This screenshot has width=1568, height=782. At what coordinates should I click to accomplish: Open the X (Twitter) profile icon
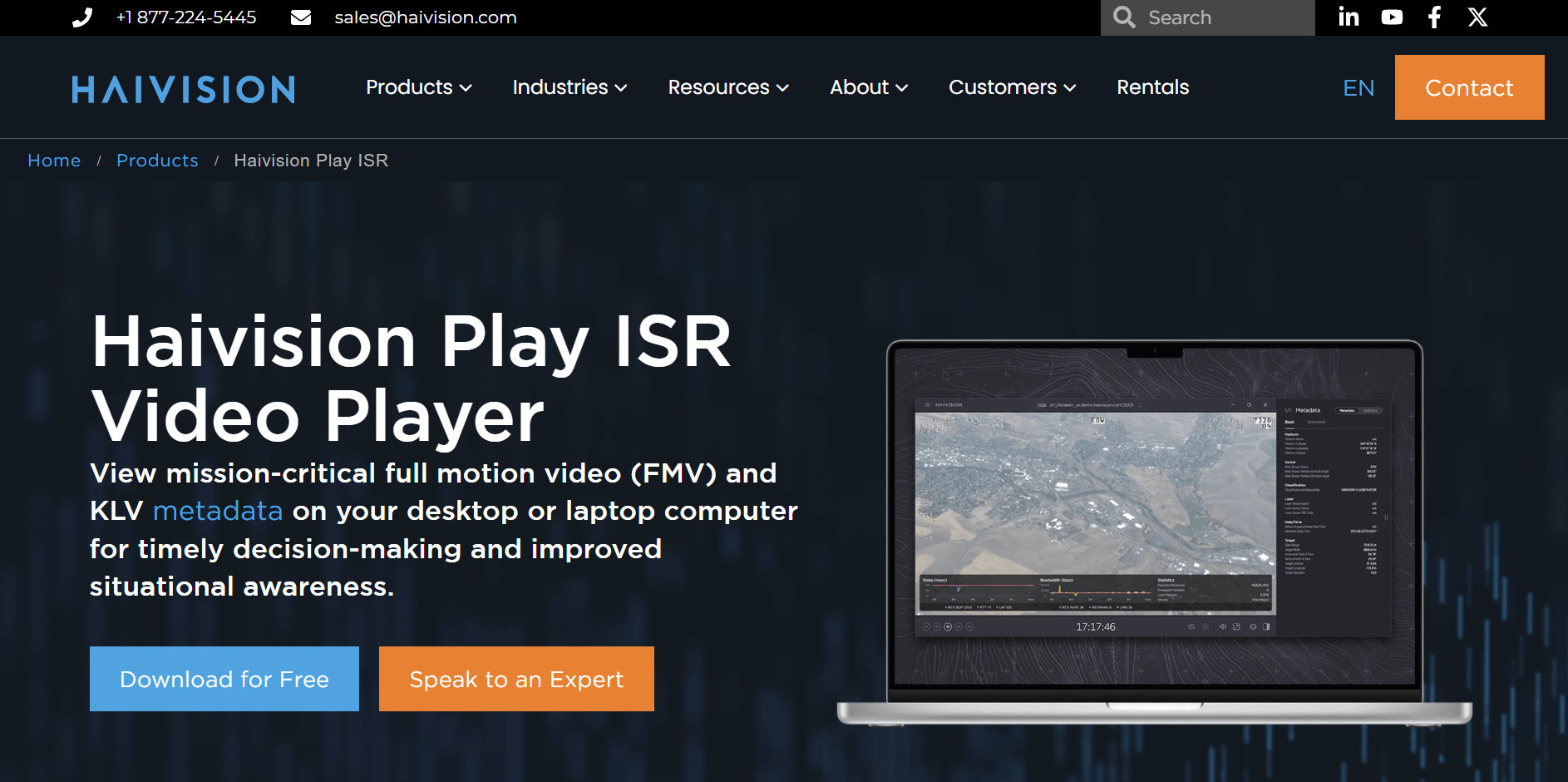[1477, 17]
